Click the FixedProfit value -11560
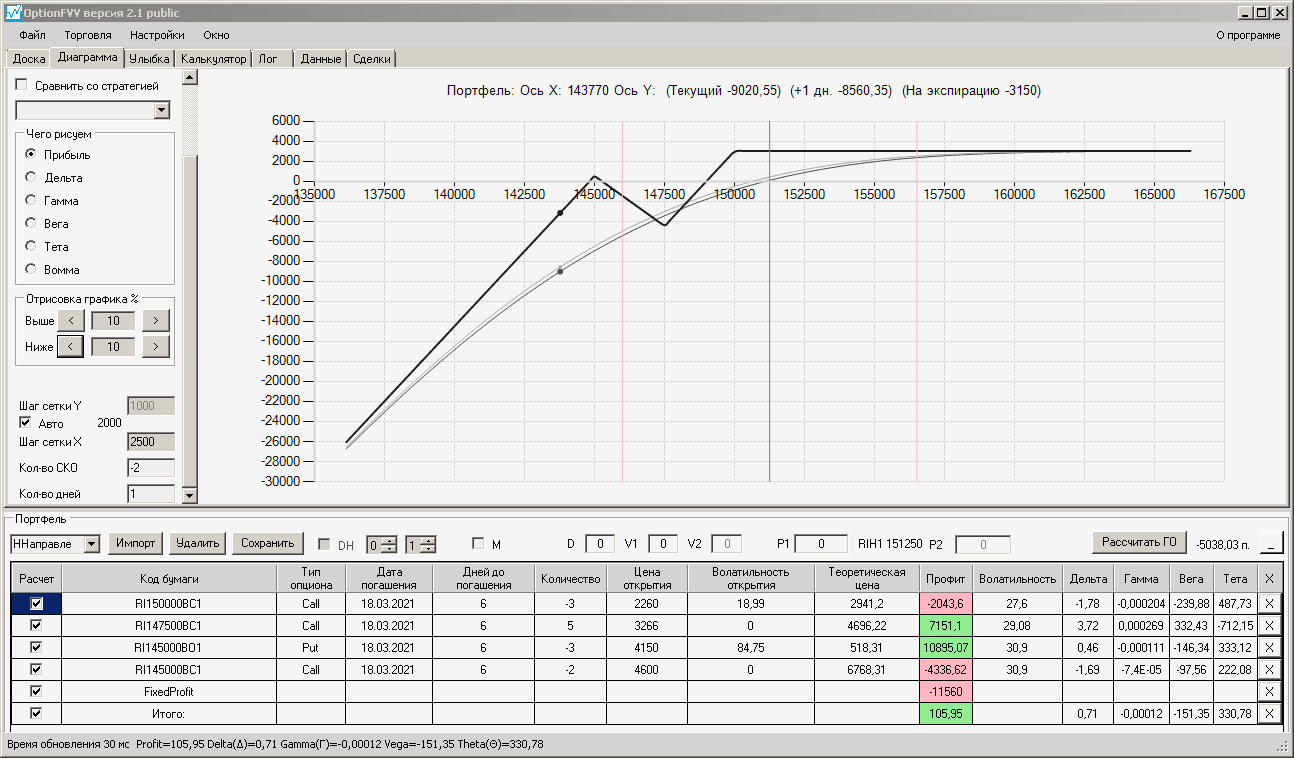 [x=945, y=691]
